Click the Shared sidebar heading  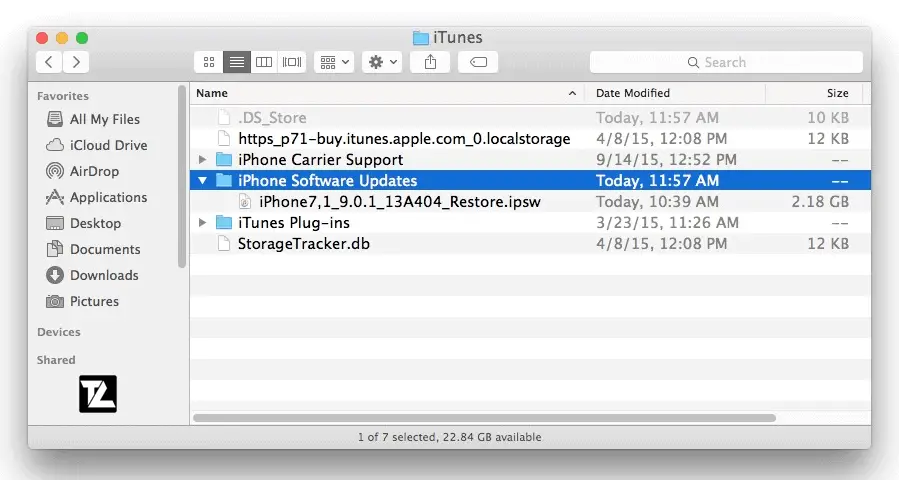point(56,360)
